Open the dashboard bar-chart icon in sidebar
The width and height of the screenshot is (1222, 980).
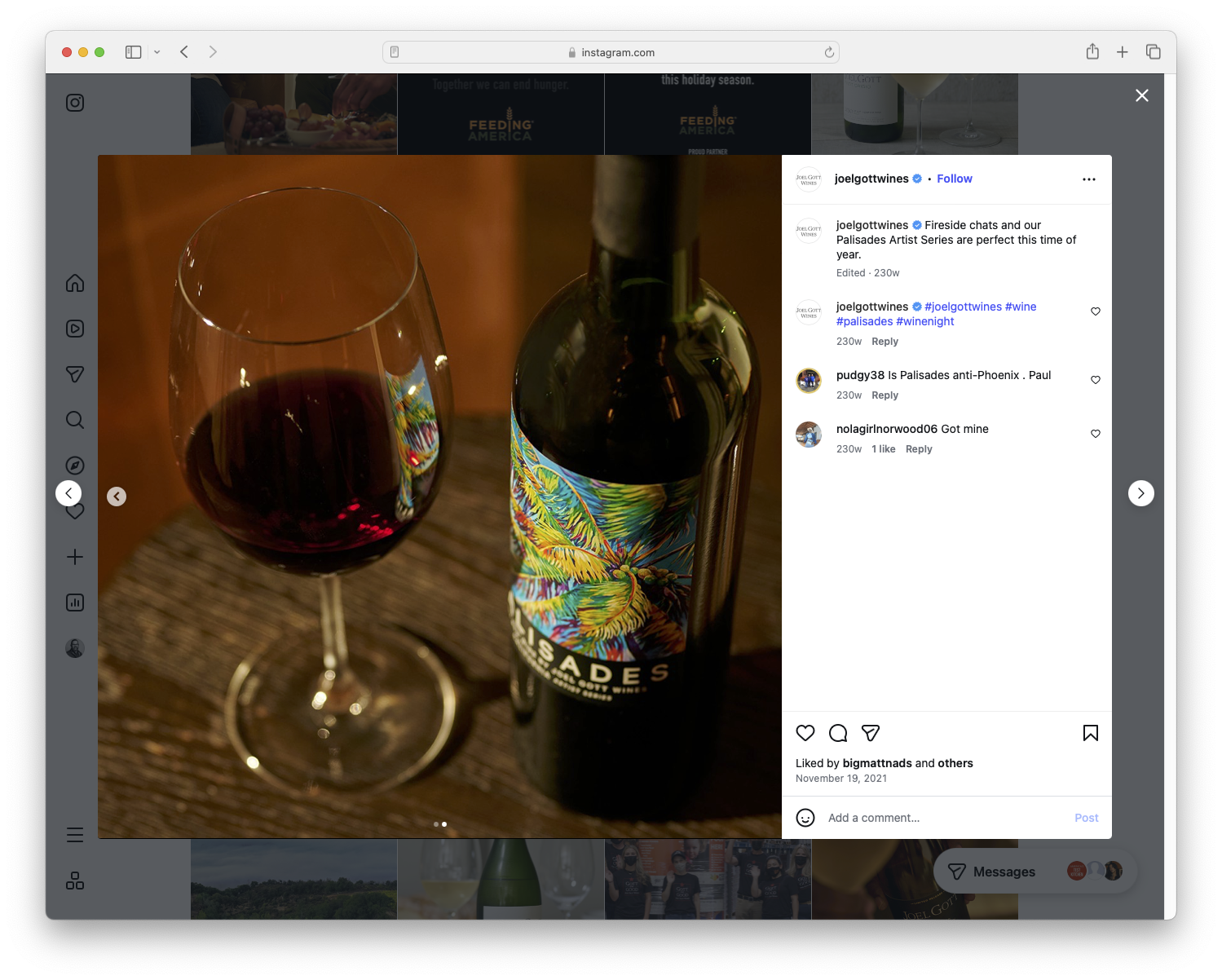pyautogui.click(x=75, y=603)
